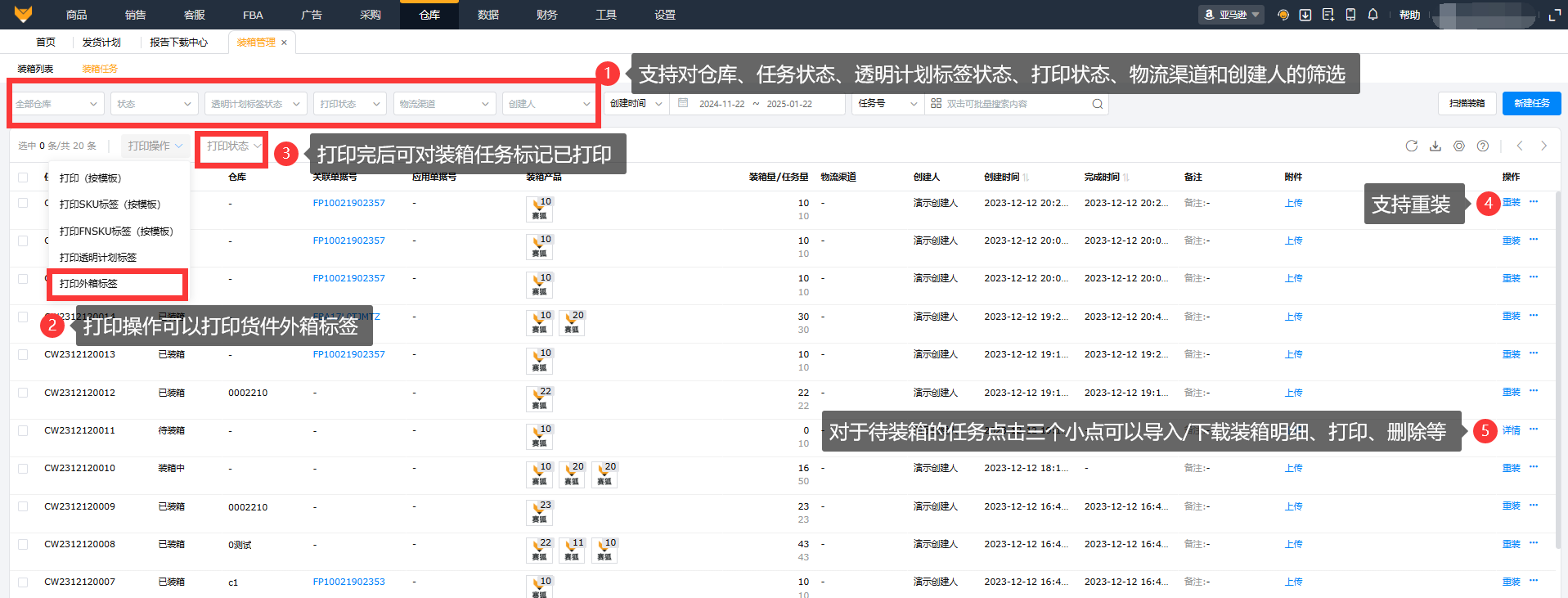Open linked order FP10021902353

pyautogui.click(x=348, y=582)
